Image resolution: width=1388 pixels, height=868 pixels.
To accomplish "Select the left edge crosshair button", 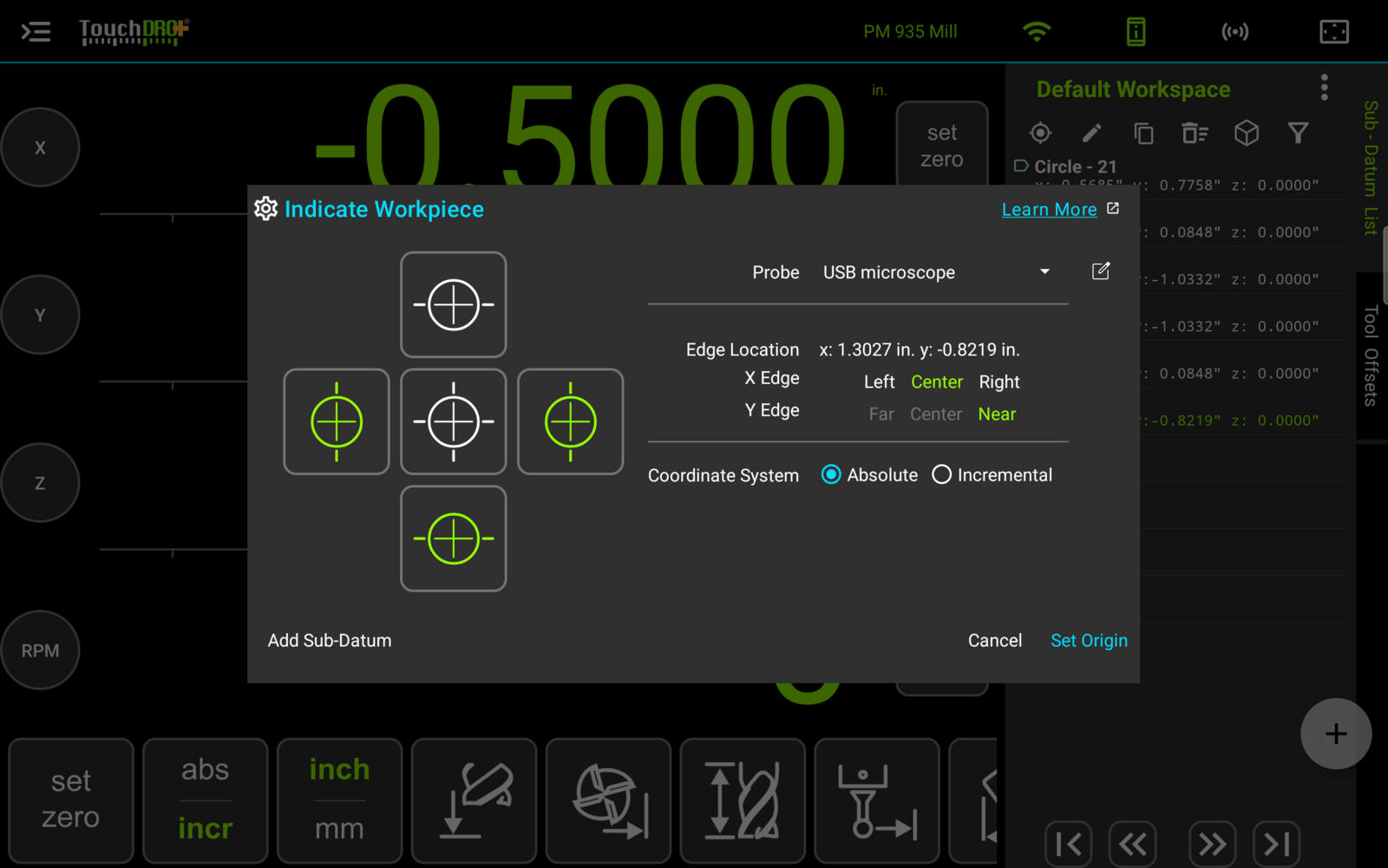I will (x=337, y=422).
